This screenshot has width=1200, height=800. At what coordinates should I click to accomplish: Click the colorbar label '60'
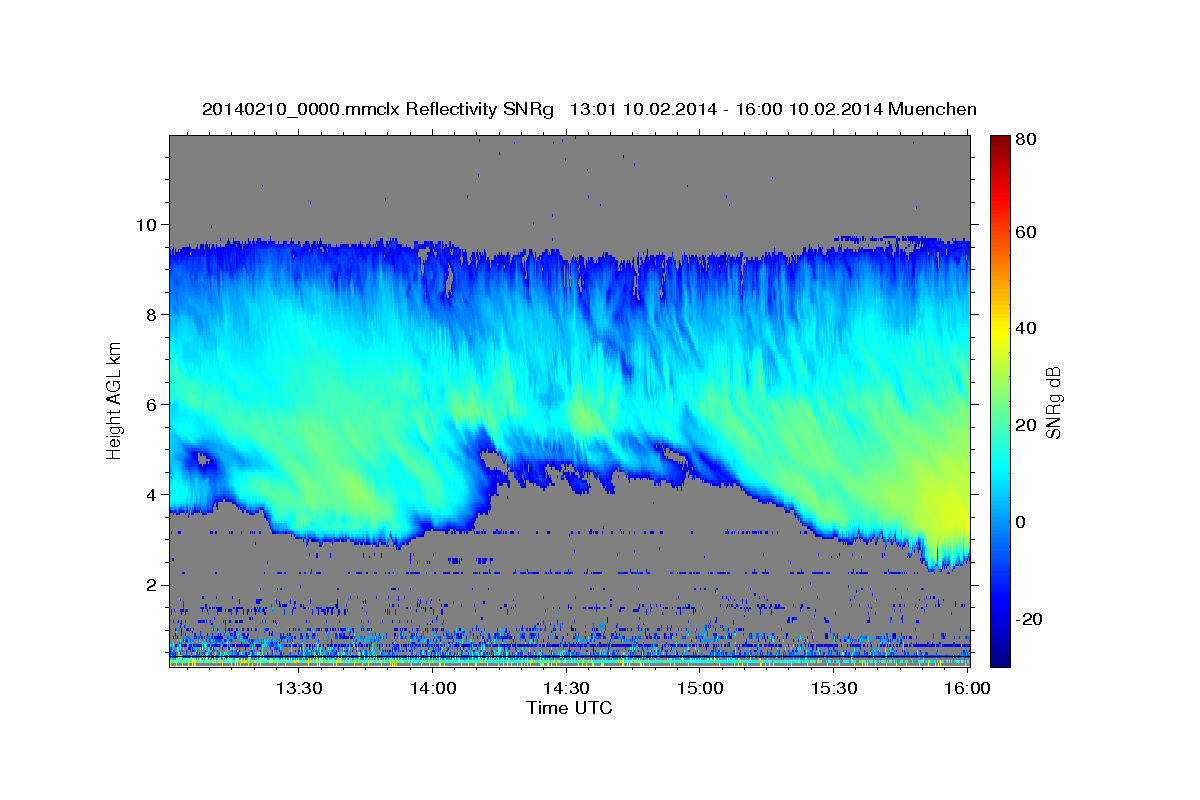[1025, 232]
